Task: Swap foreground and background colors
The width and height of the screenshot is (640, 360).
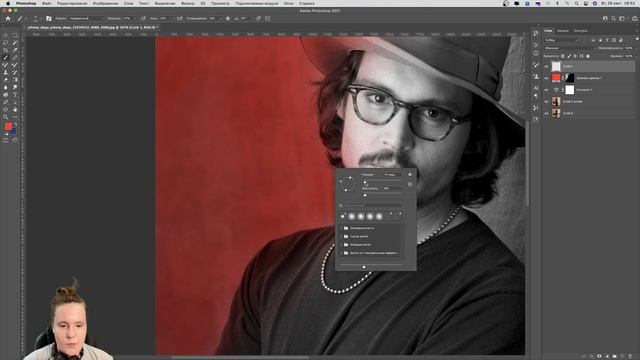Action: (x=16, y=124)
